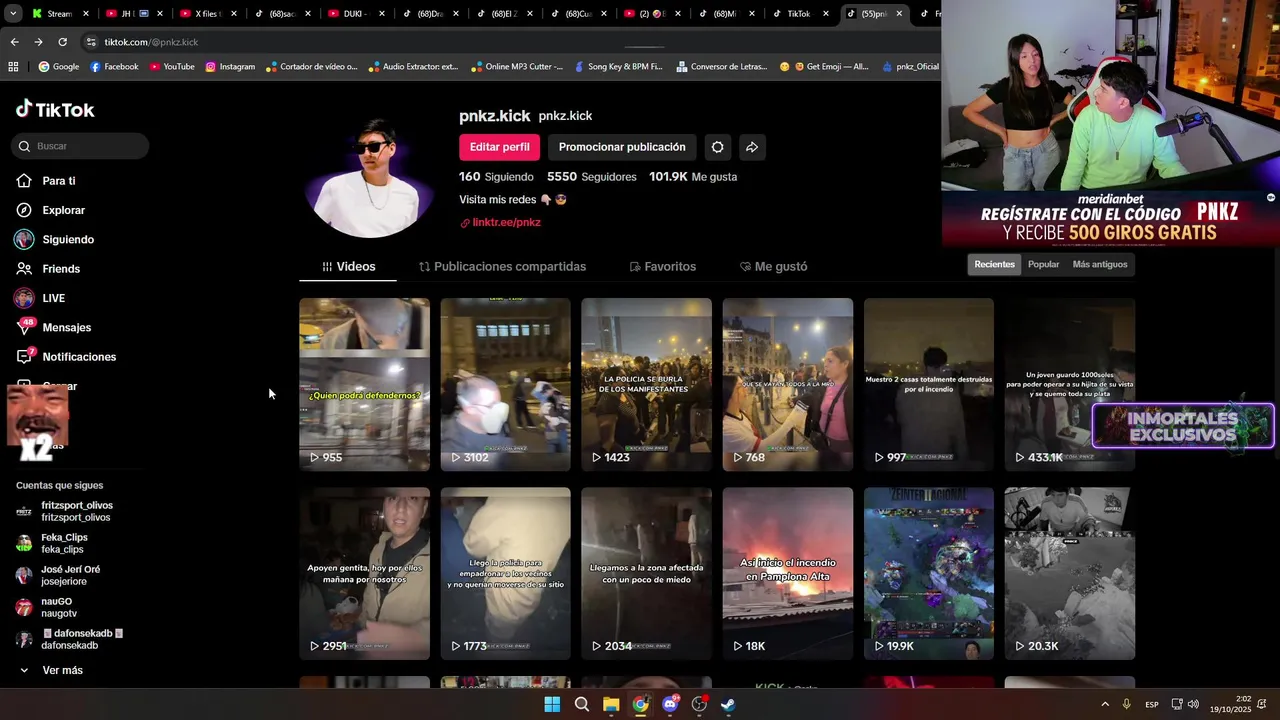
Task: Open Steam in taskbar
Action: click(728, 704)
